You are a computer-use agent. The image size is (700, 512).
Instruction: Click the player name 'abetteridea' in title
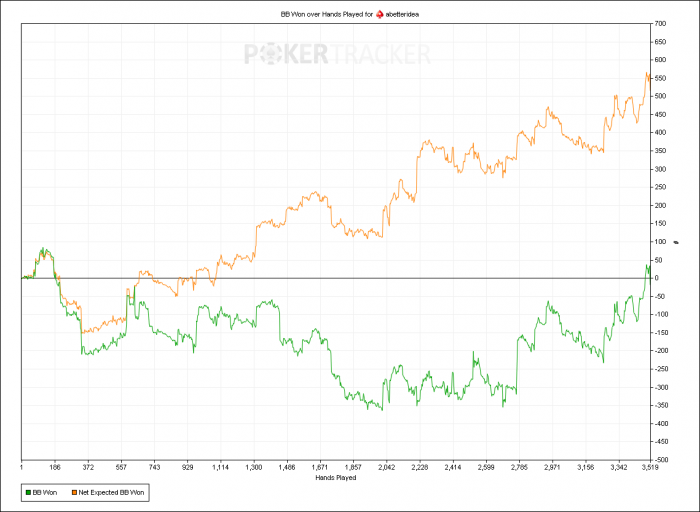point(402,14)
